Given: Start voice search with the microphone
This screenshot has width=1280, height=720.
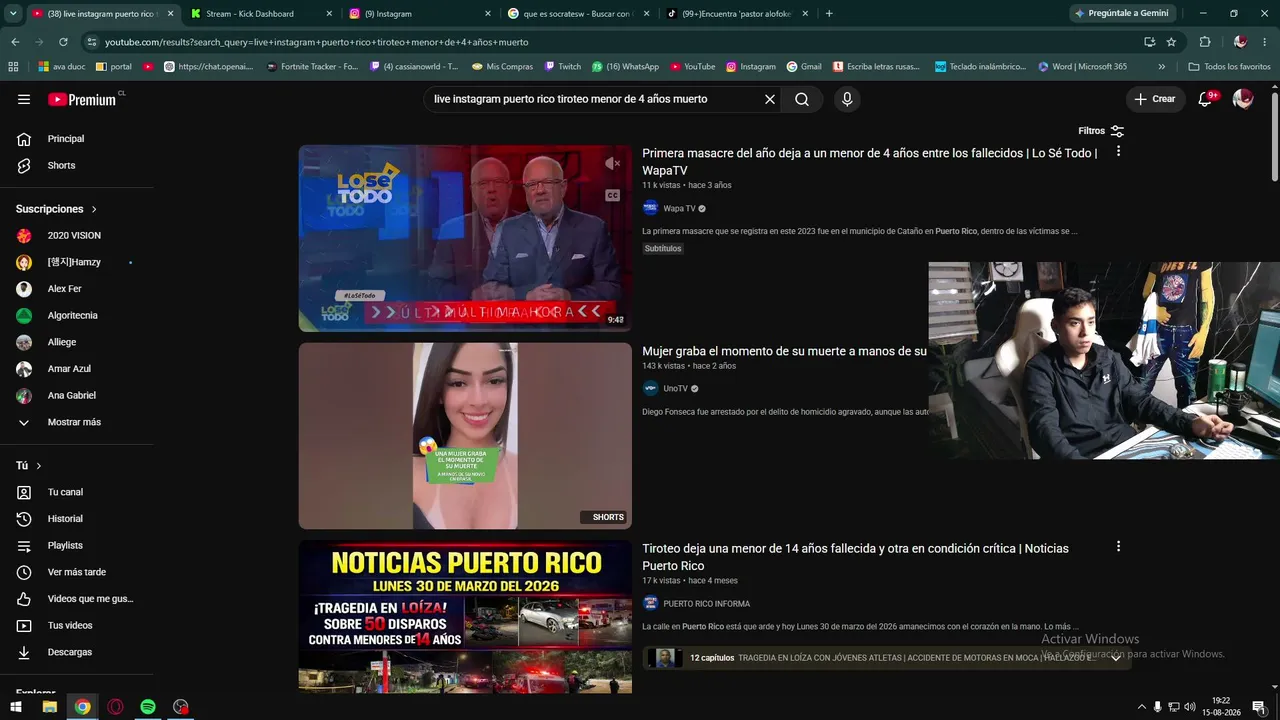Looking at the screenshot, I should [847, 99].
